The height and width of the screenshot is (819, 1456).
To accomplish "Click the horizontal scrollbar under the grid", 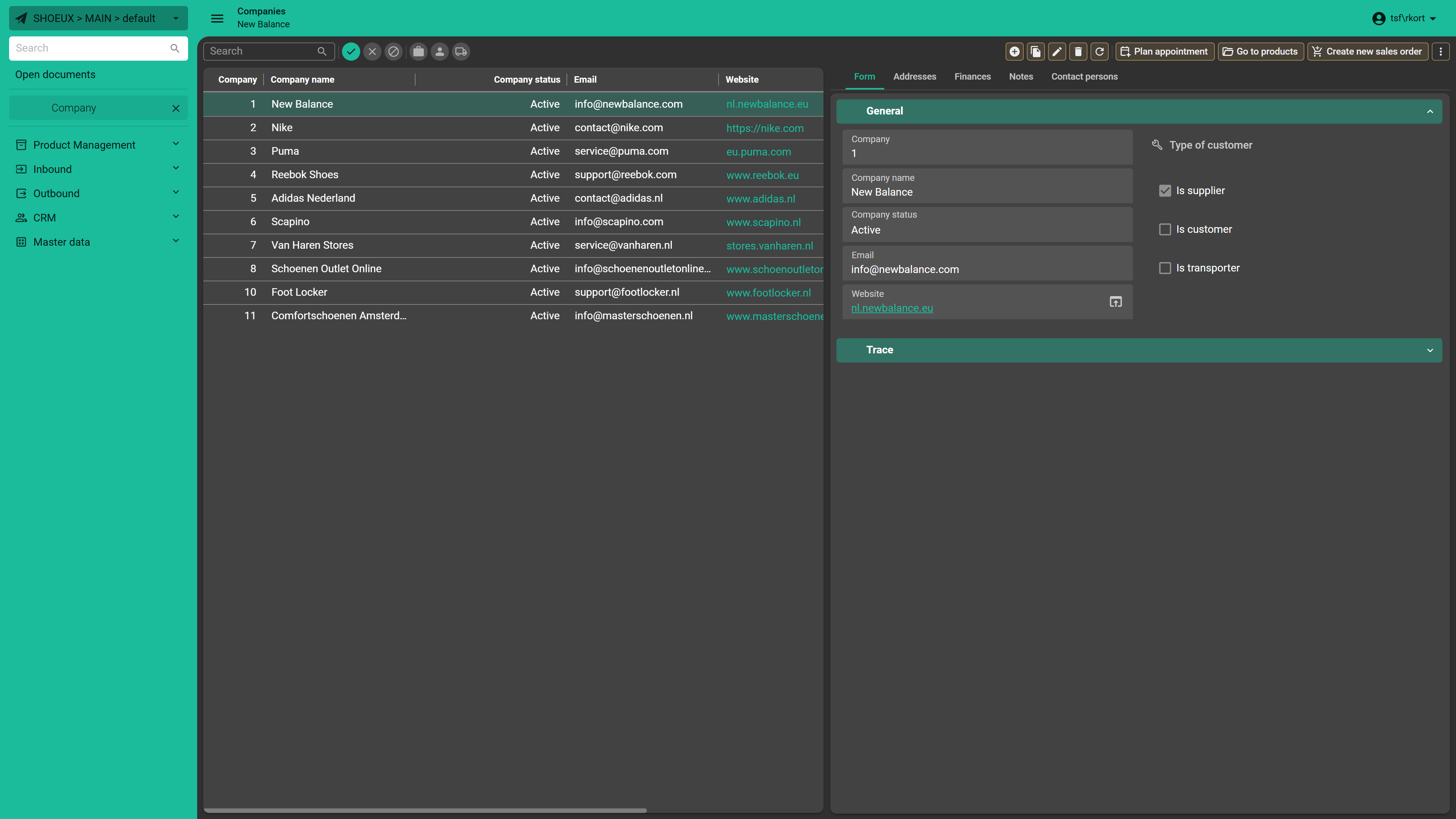I will 425,811.
